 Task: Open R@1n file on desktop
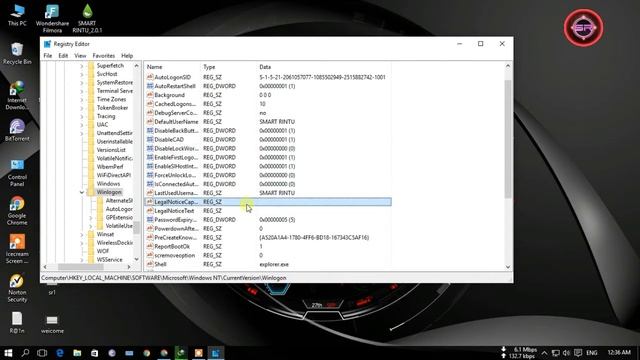coord(17,322)
